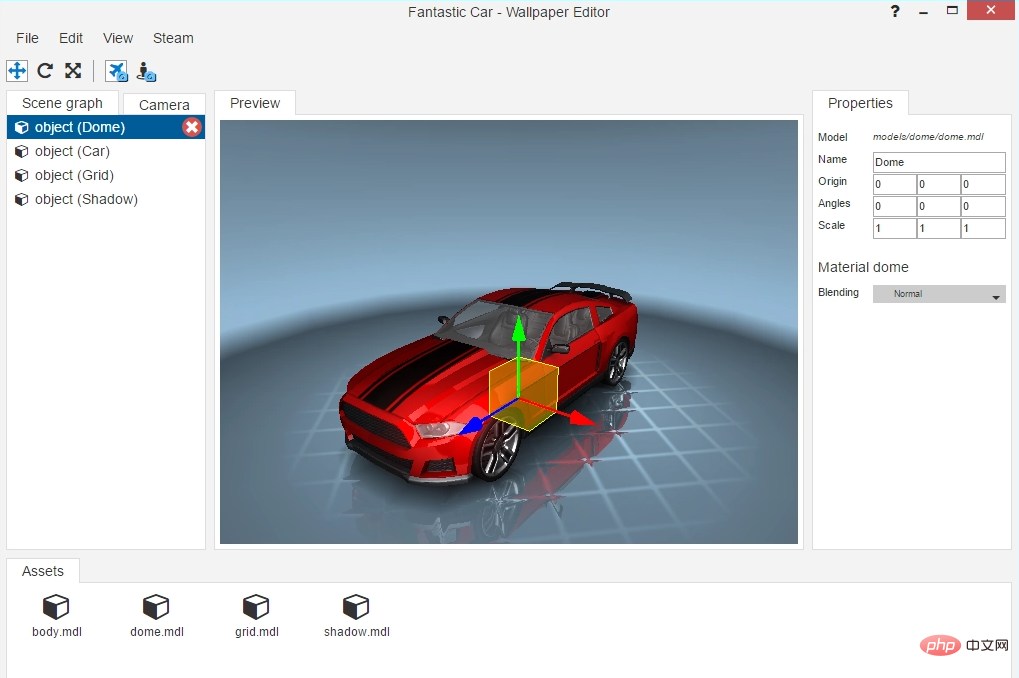Screen dimensions: 1019x678
Task: Select object (Car) in scene graph
Action: [72, 151]
